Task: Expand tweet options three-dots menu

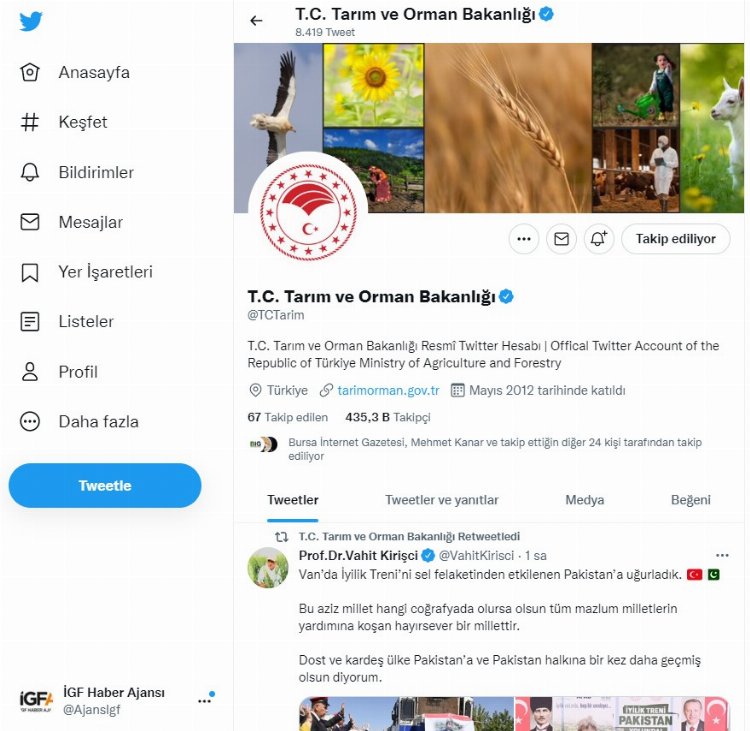Action: click(x=722, y=555)
